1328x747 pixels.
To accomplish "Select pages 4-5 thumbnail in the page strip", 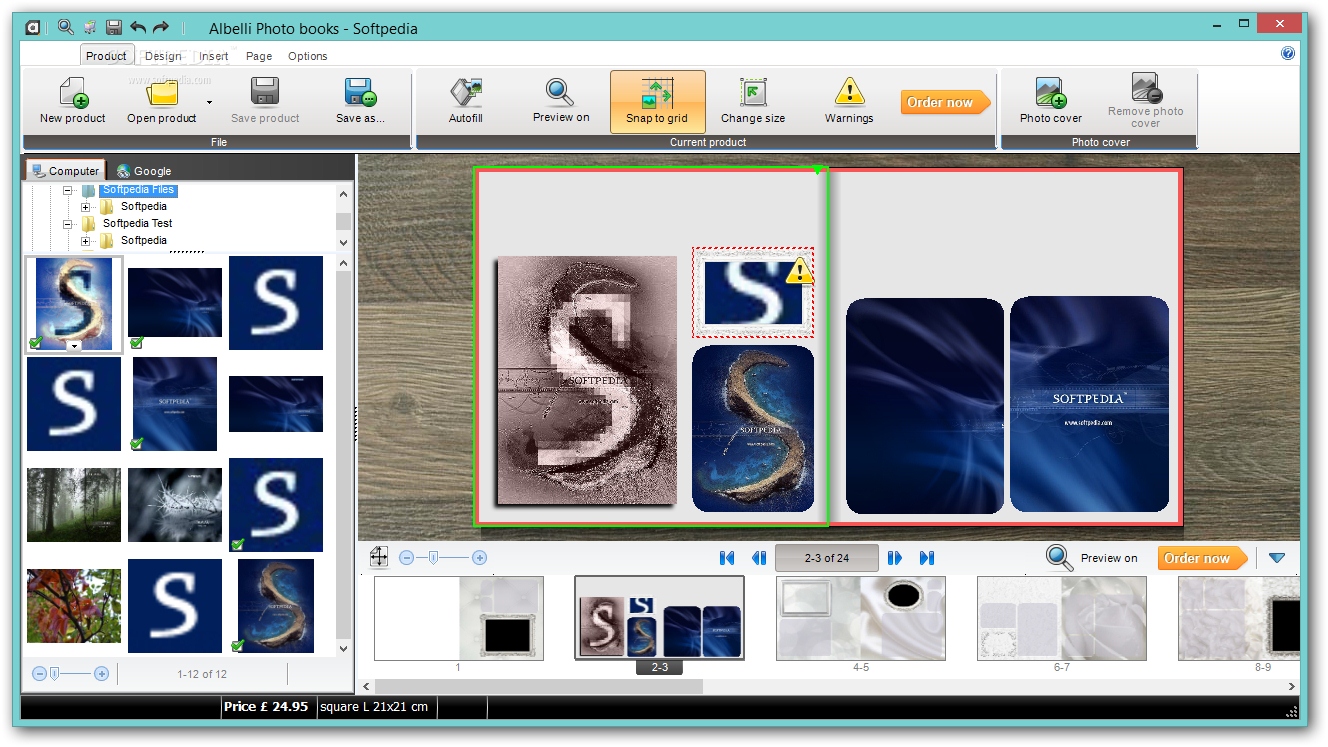I will pos(861,619).
